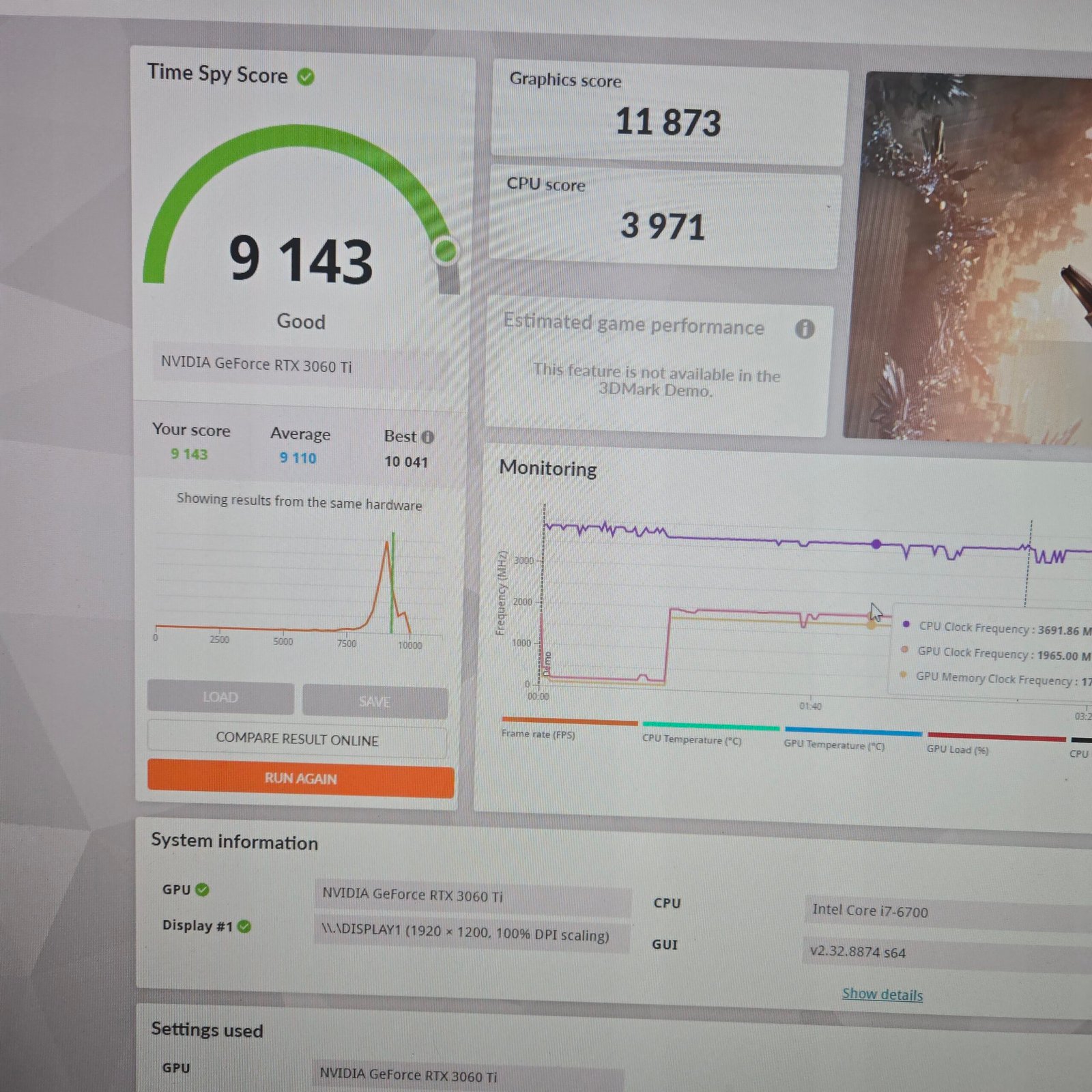Click the \\.\DISPLAY1 (1920 × 1200) value
The width and height of the screenshot is (1092, 1092).
pyautogui.click(x=472, y=932)
